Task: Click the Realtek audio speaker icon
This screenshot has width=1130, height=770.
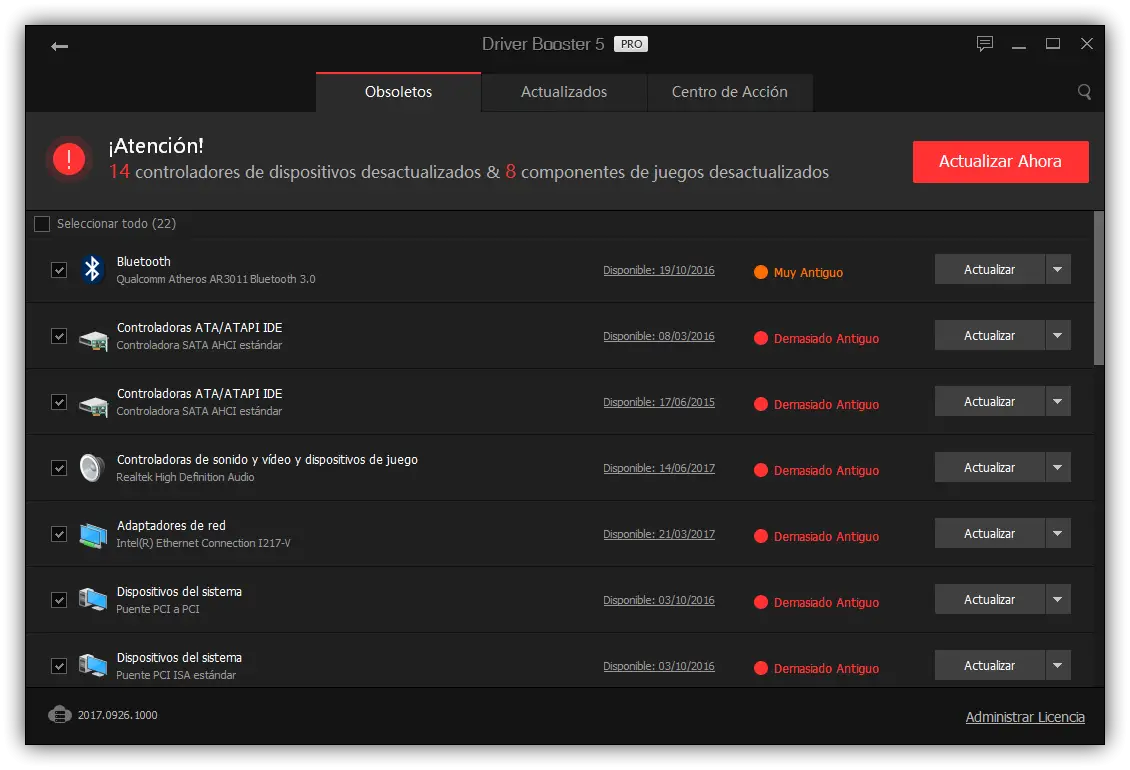Action: pyautogui.click(x=92, y=468)
